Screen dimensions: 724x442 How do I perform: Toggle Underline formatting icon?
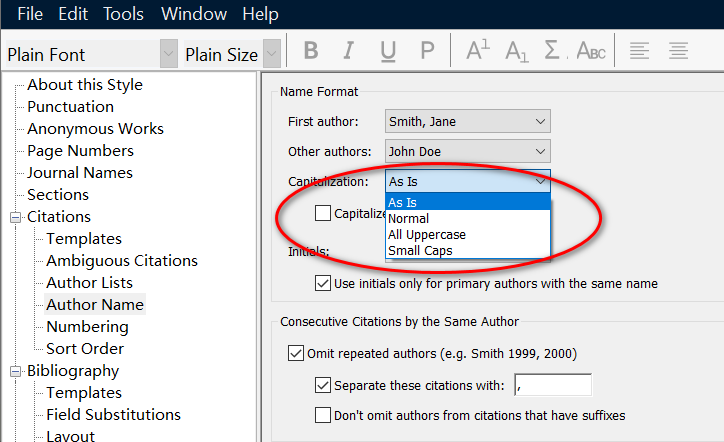click(x=388, y=51)
